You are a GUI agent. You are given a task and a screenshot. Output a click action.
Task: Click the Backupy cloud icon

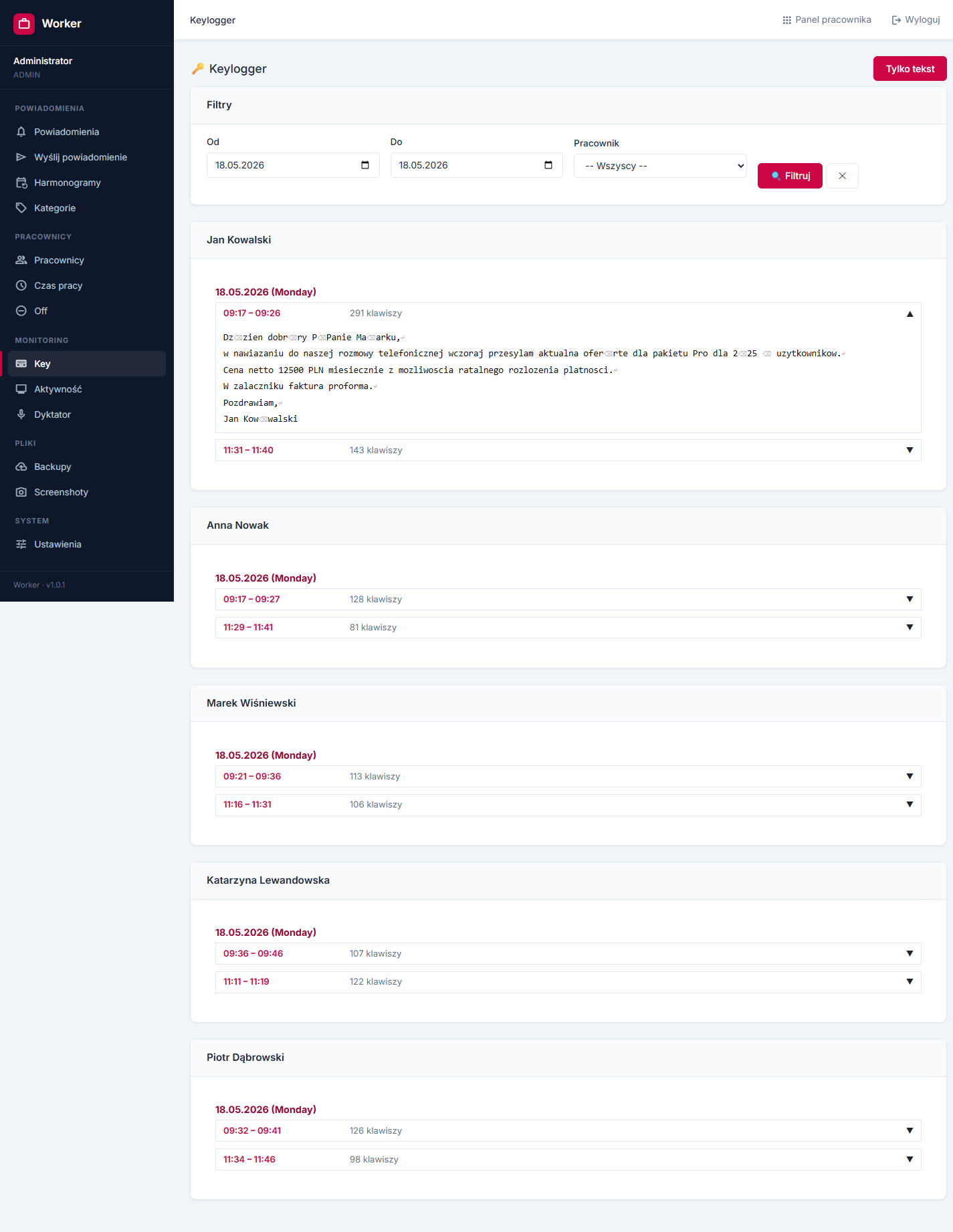coord(21,467)
